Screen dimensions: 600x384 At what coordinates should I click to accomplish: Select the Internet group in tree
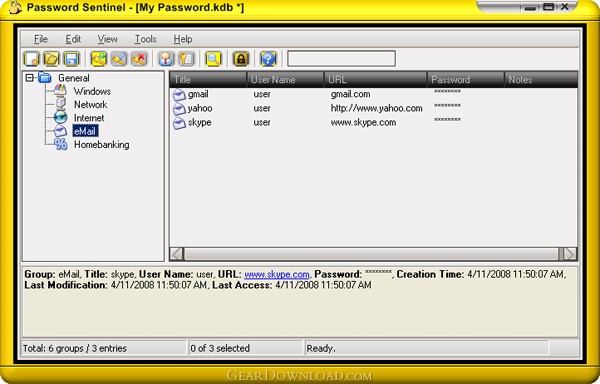[x=89, y=118]
